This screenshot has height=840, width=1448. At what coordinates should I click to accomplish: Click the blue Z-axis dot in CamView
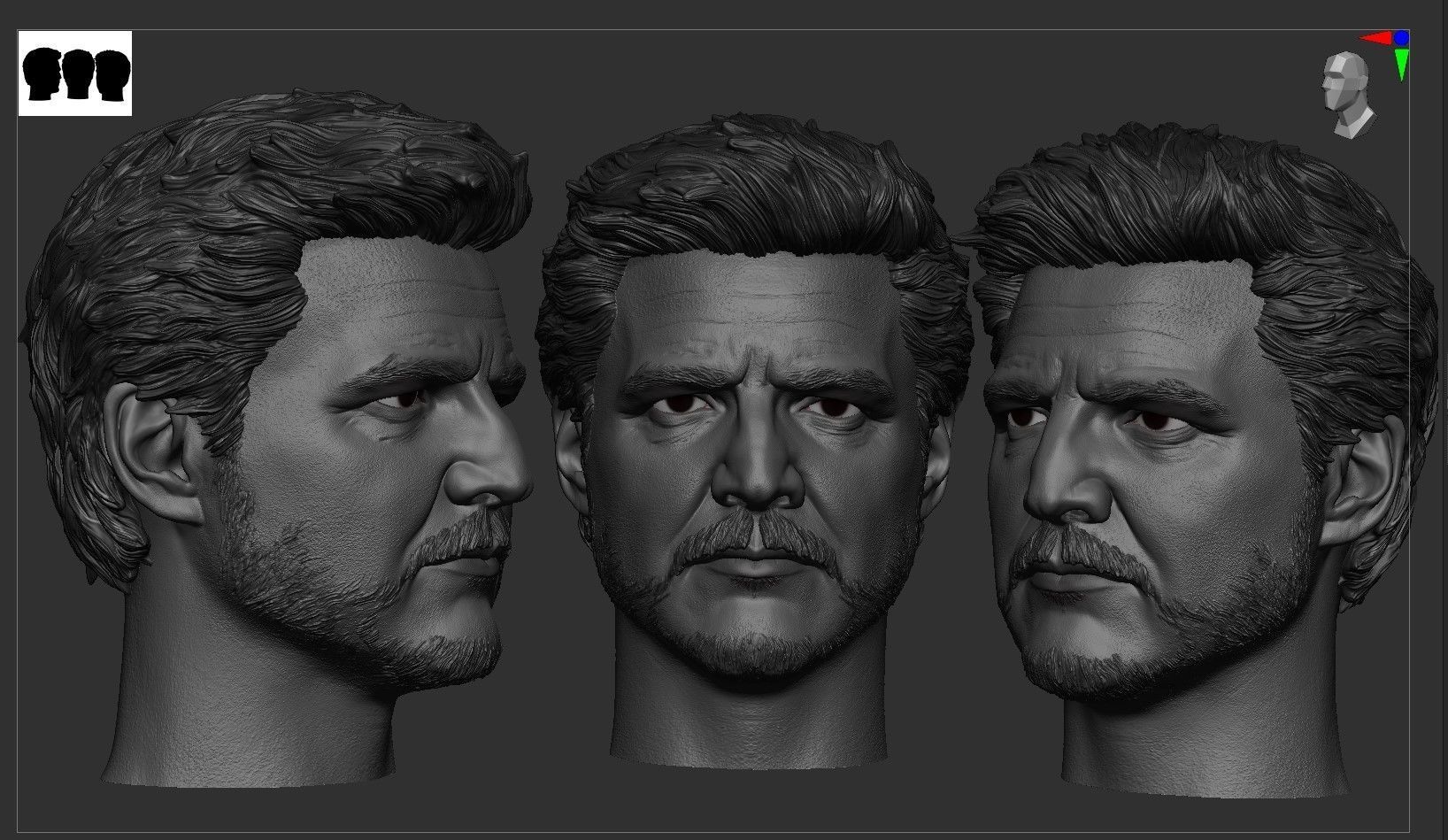click(1401, 37)
